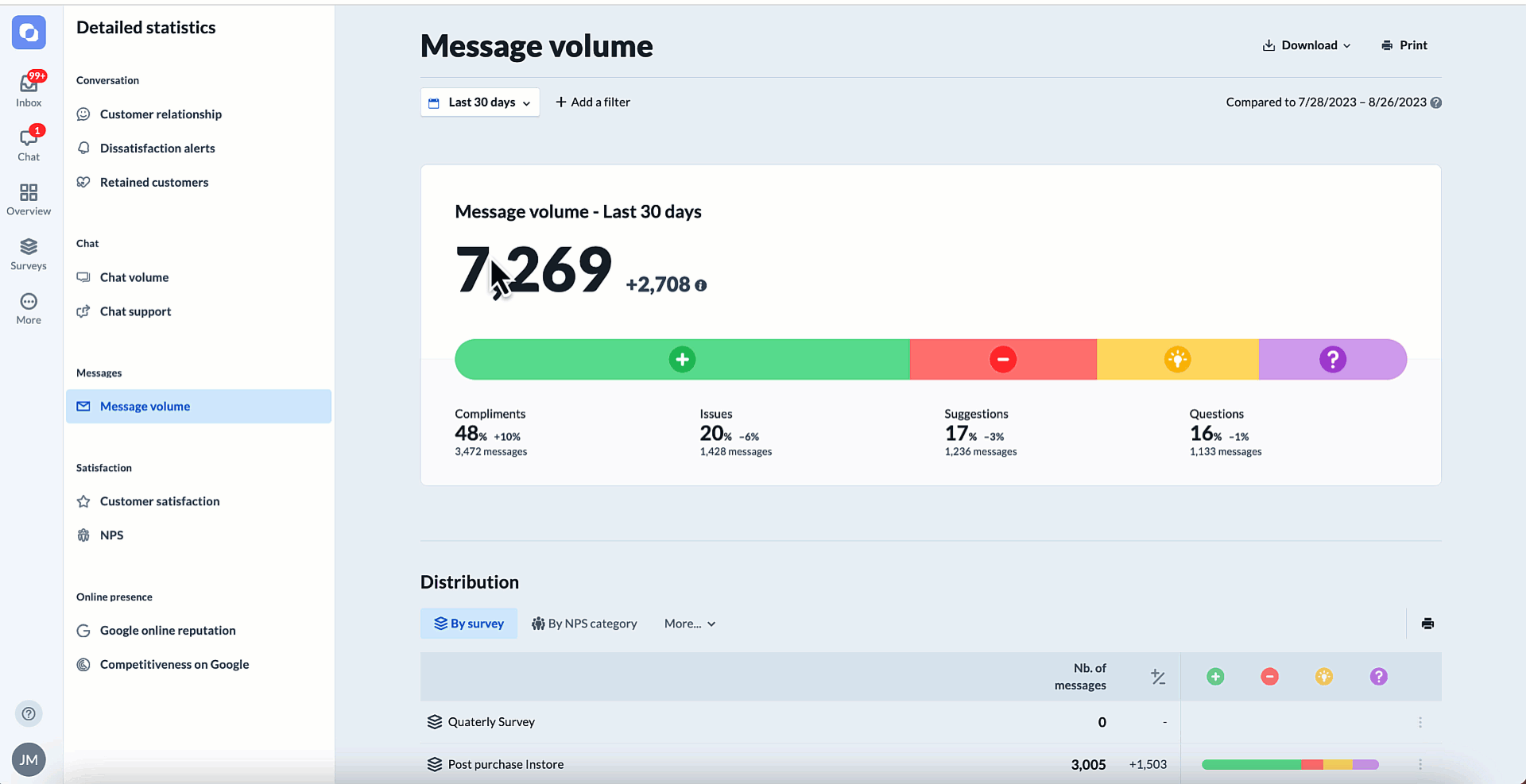1526x784 pixels.
Task: Click Add a filter
Action: [x=593, y=102]
